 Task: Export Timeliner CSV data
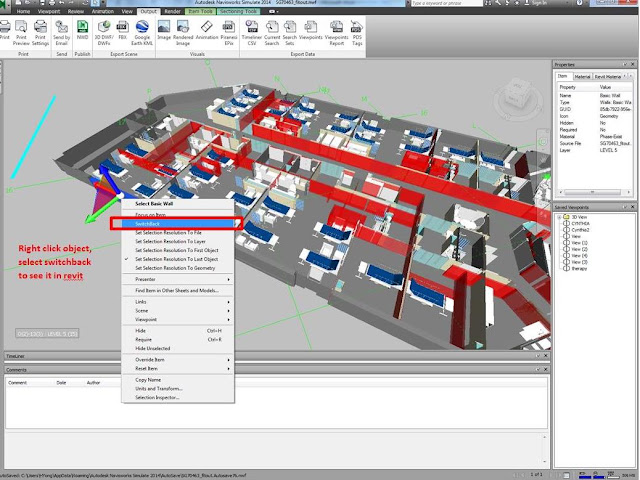point(252,33)
